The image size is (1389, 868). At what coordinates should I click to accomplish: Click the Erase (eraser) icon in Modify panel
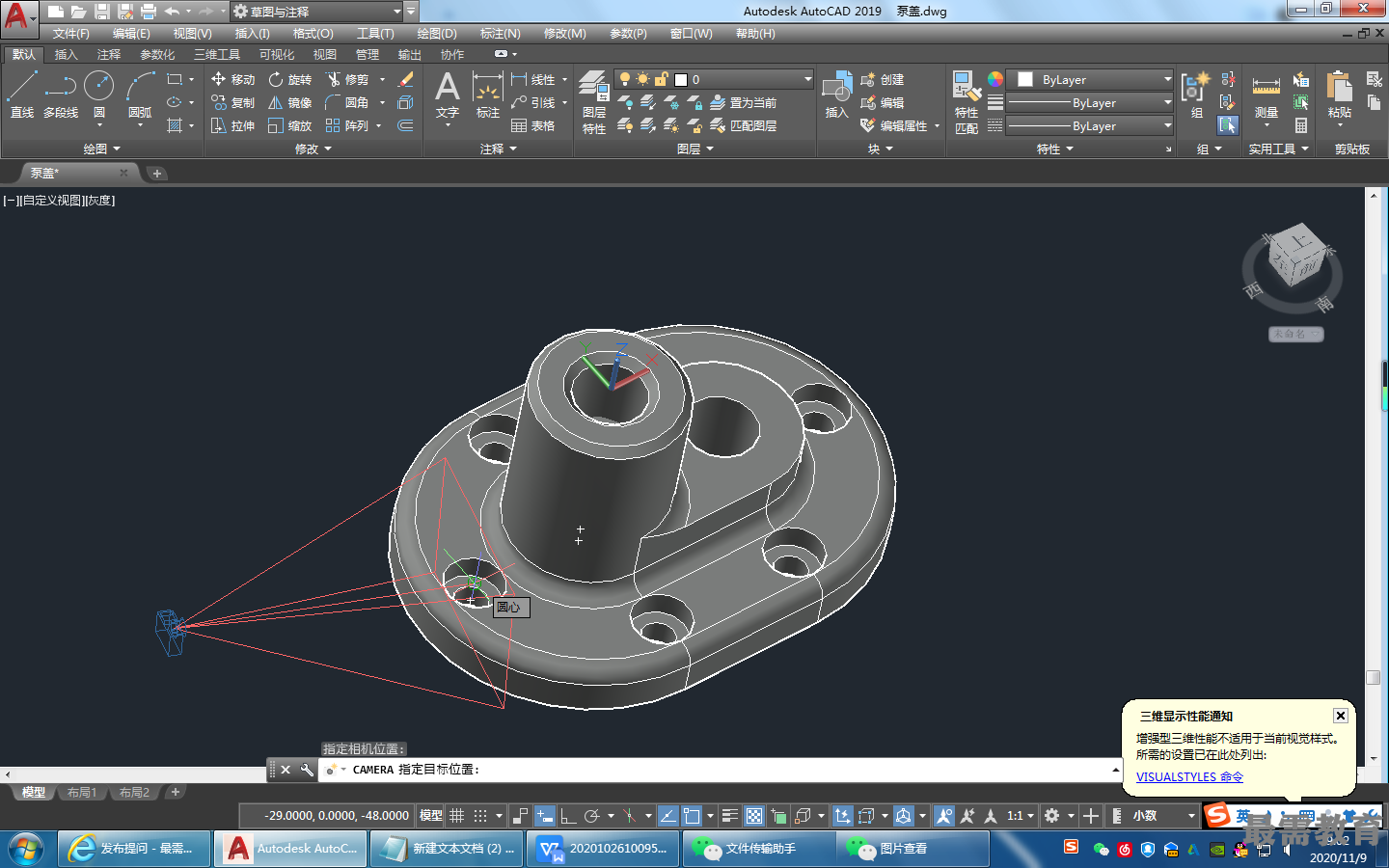[x=406, y=79]
